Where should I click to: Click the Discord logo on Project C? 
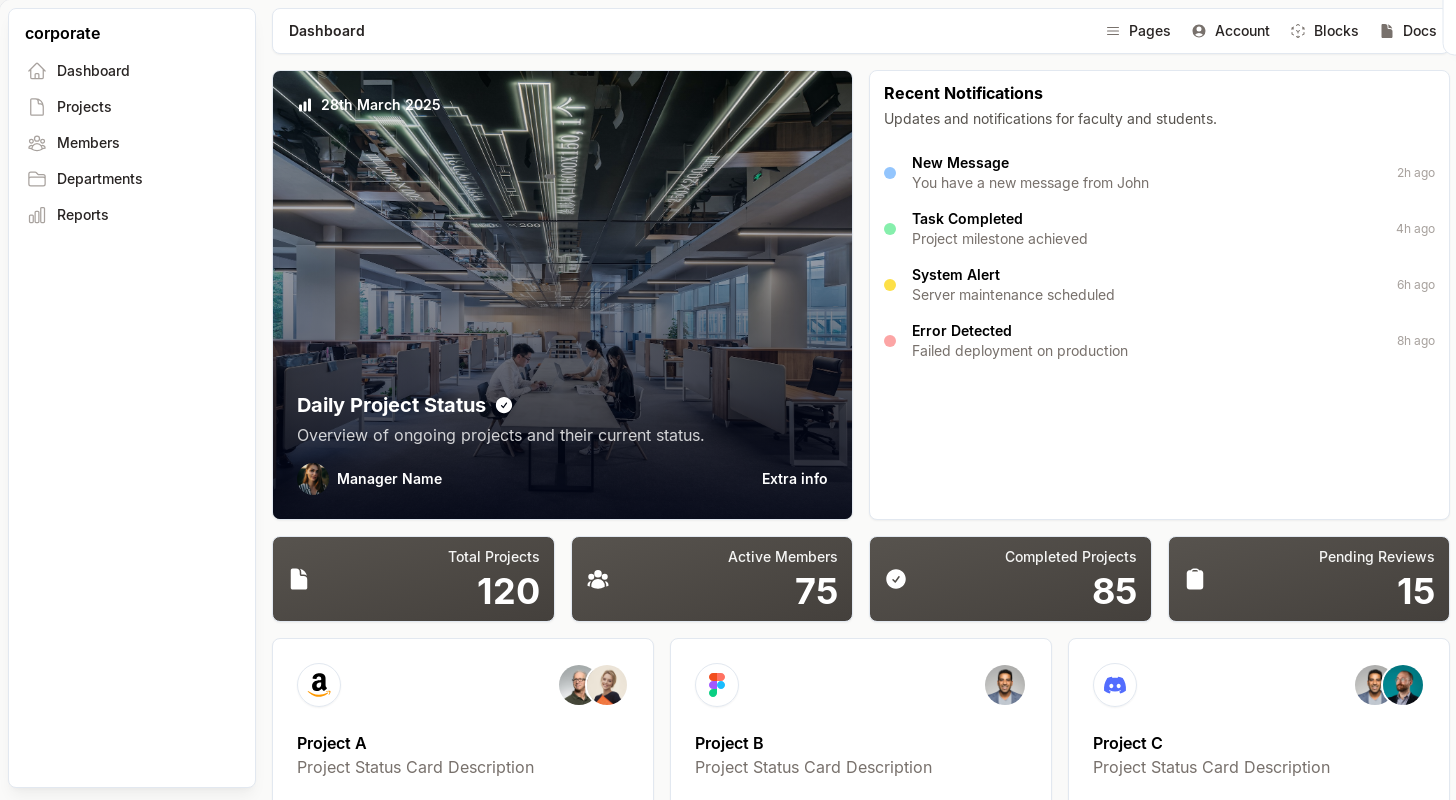1115,685
